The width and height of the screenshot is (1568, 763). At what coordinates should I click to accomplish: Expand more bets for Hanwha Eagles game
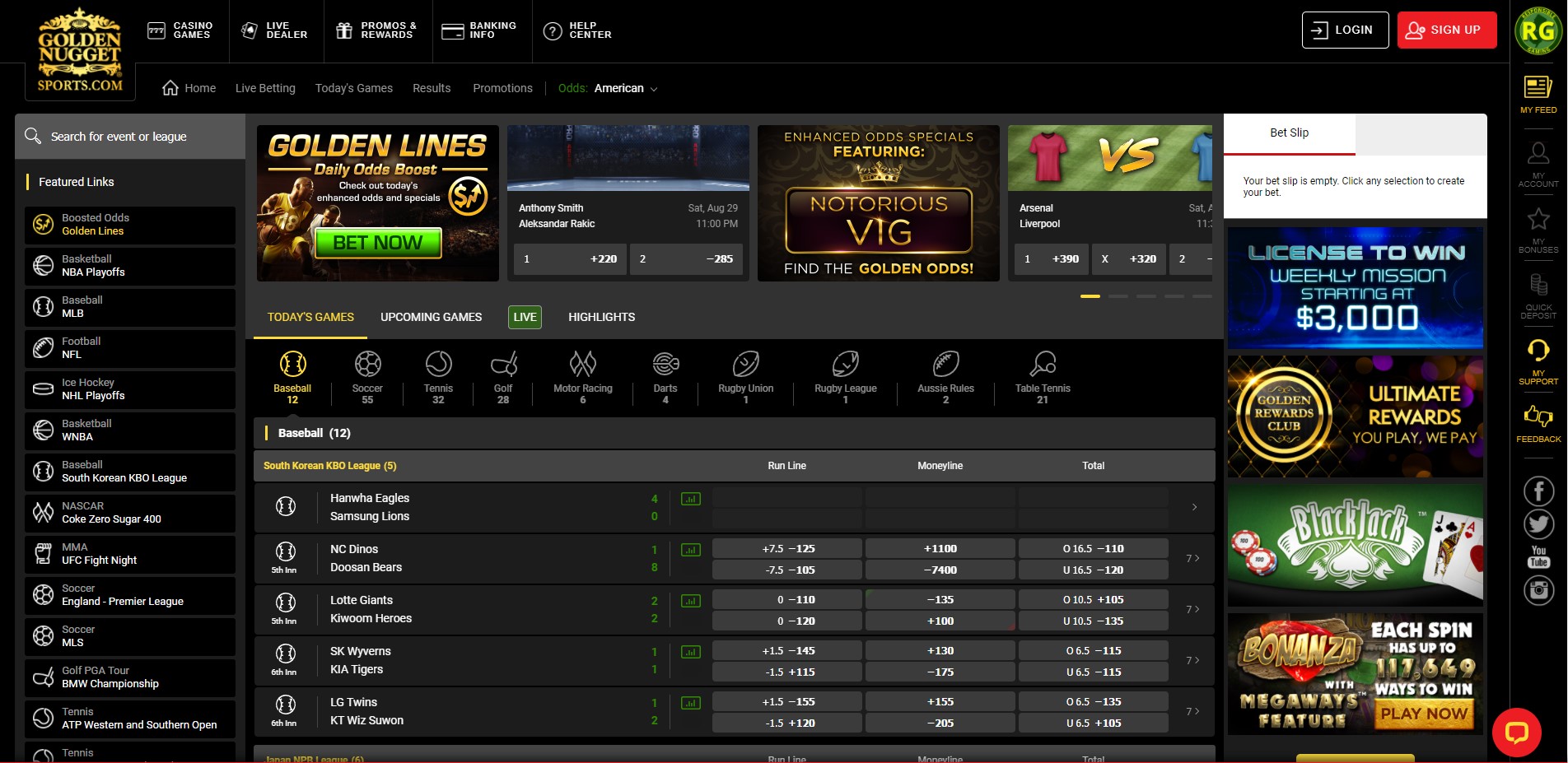pyautogui.click(x=1194, y=507)
